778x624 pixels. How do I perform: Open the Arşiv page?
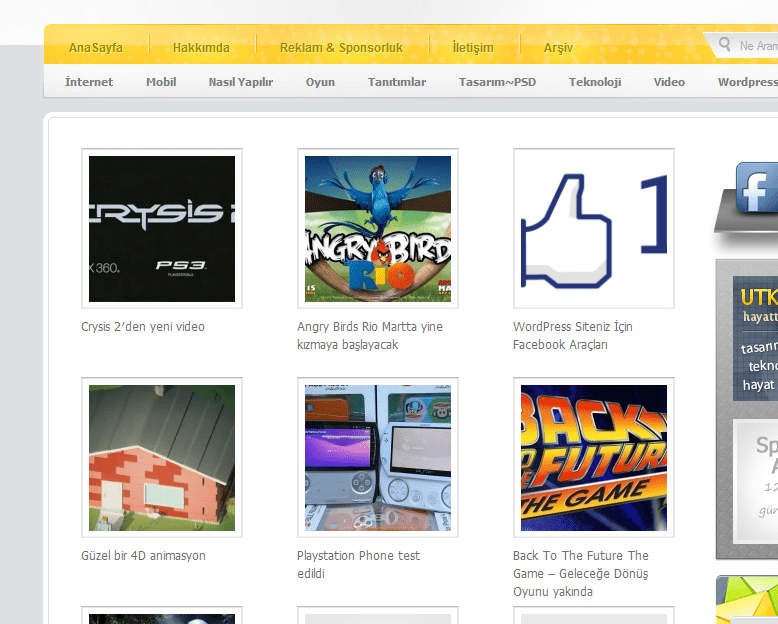558,48
